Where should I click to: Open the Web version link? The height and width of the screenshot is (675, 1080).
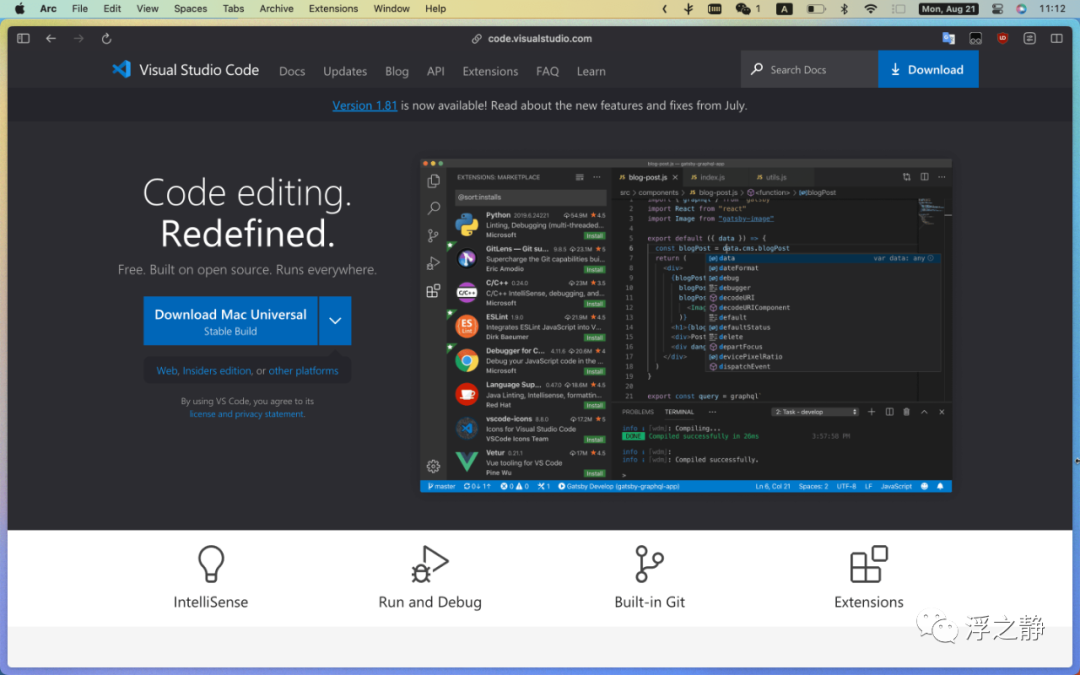(x=167, y=371)
